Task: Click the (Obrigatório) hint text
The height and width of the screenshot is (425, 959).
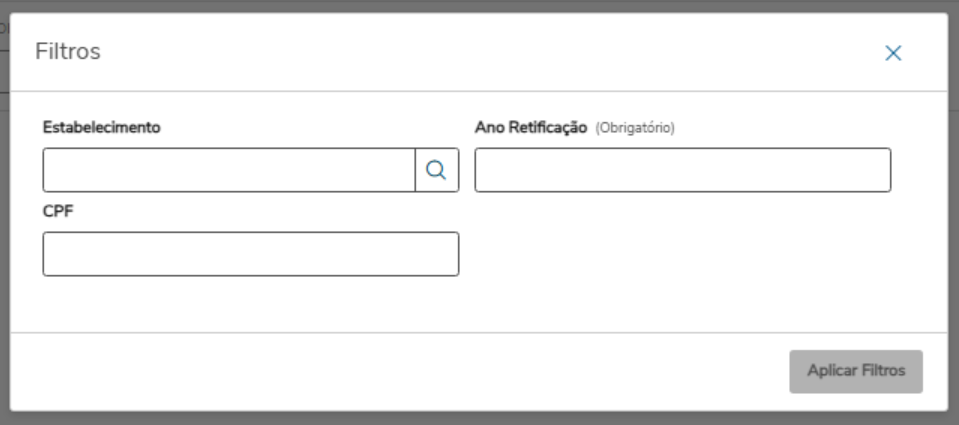Action: point(635,128)
